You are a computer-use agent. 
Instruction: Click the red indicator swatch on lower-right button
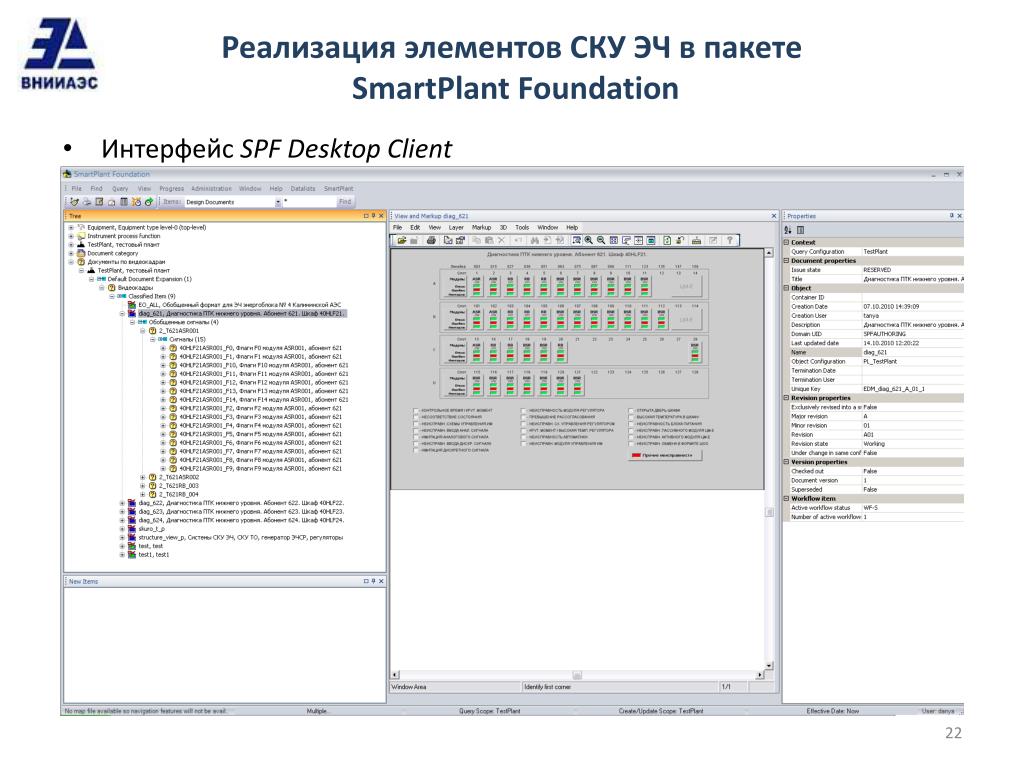click(x=636, y=455)
